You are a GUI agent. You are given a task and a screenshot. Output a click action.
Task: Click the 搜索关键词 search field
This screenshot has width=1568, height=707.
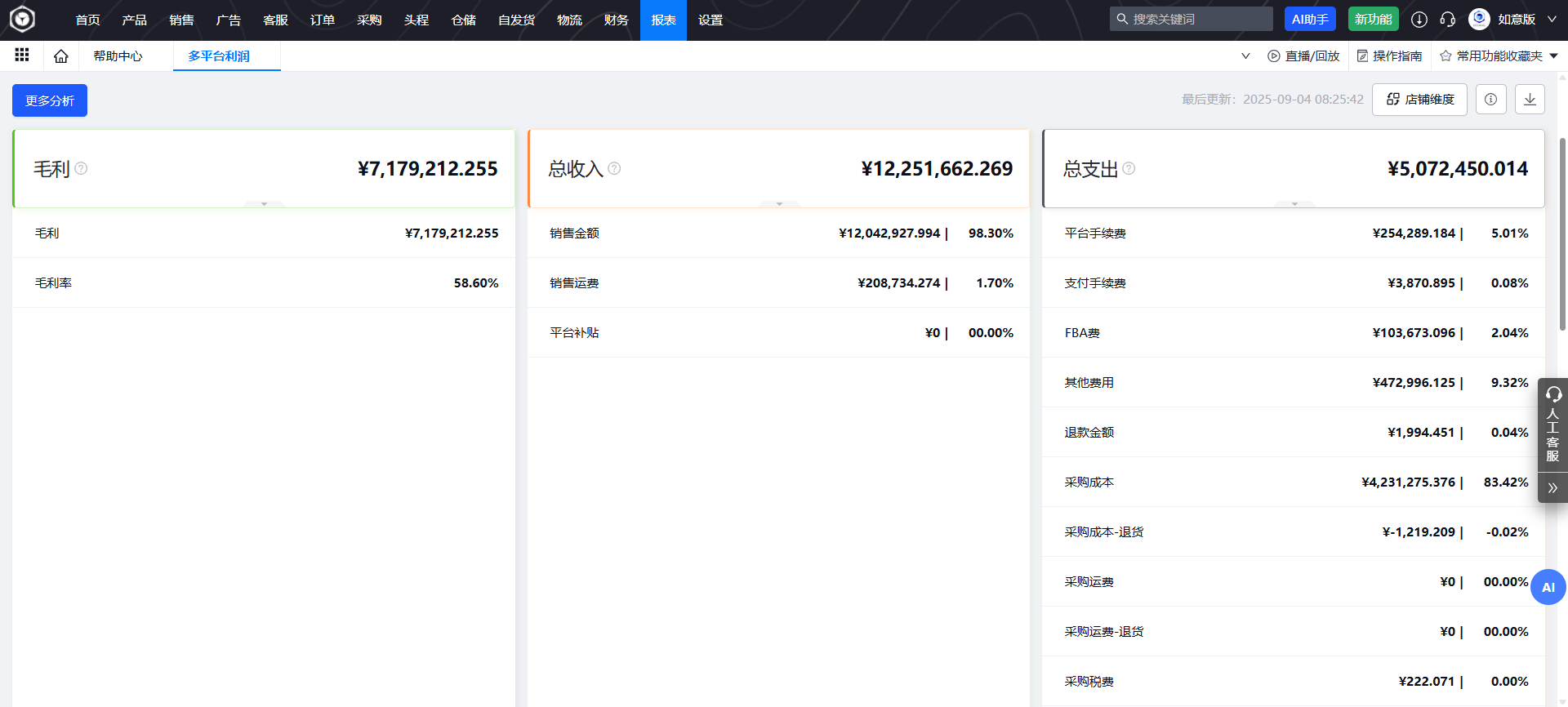[x=1197, y=20]
